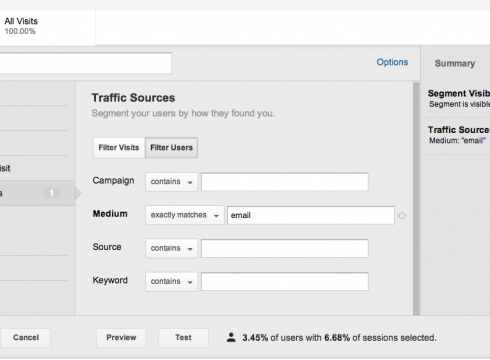490x360 pixels.
Task: Click the Campaign text field
Action: (285, 182)
